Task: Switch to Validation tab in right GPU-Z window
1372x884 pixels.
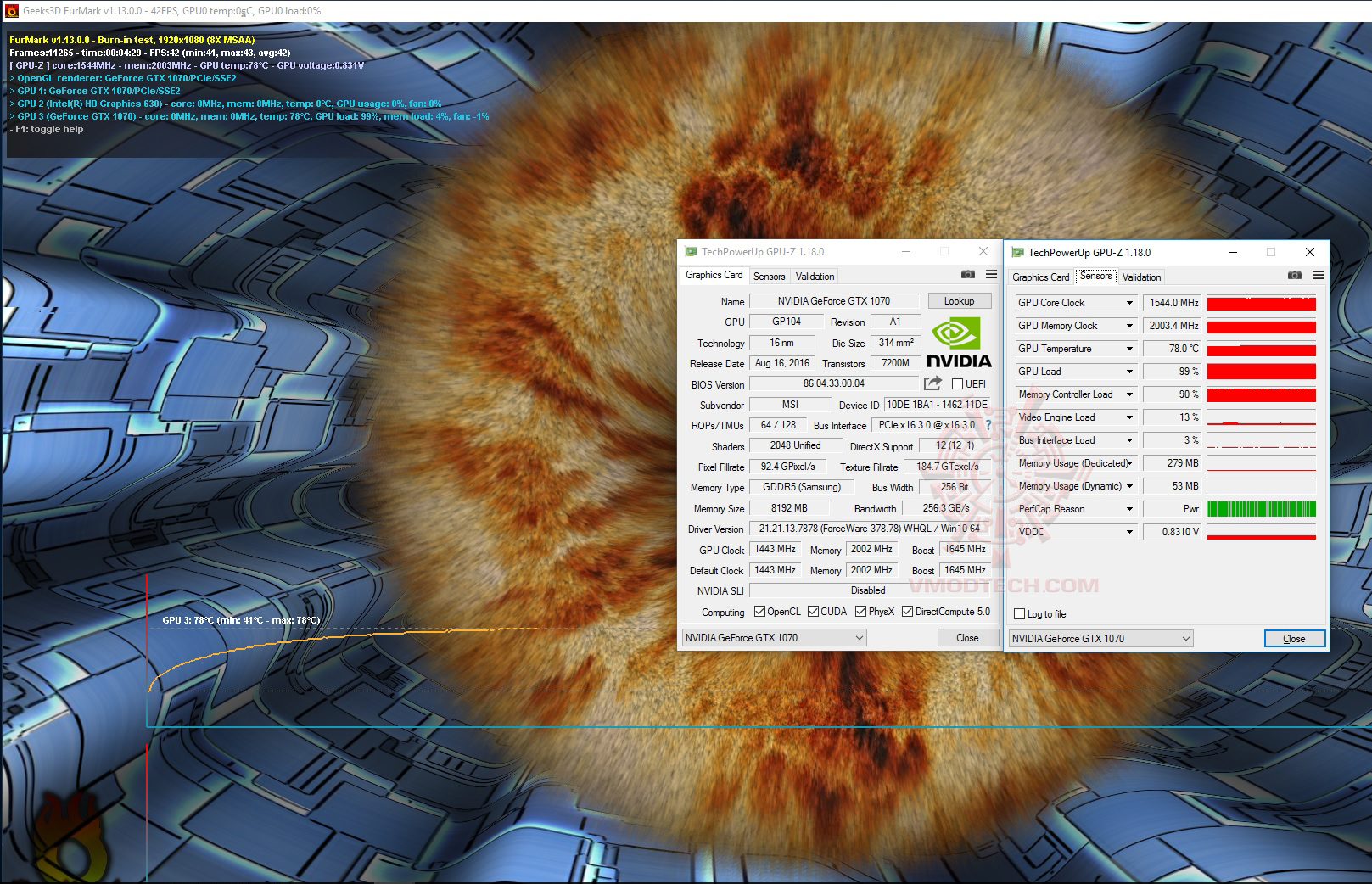Action: coord(1141,277)
